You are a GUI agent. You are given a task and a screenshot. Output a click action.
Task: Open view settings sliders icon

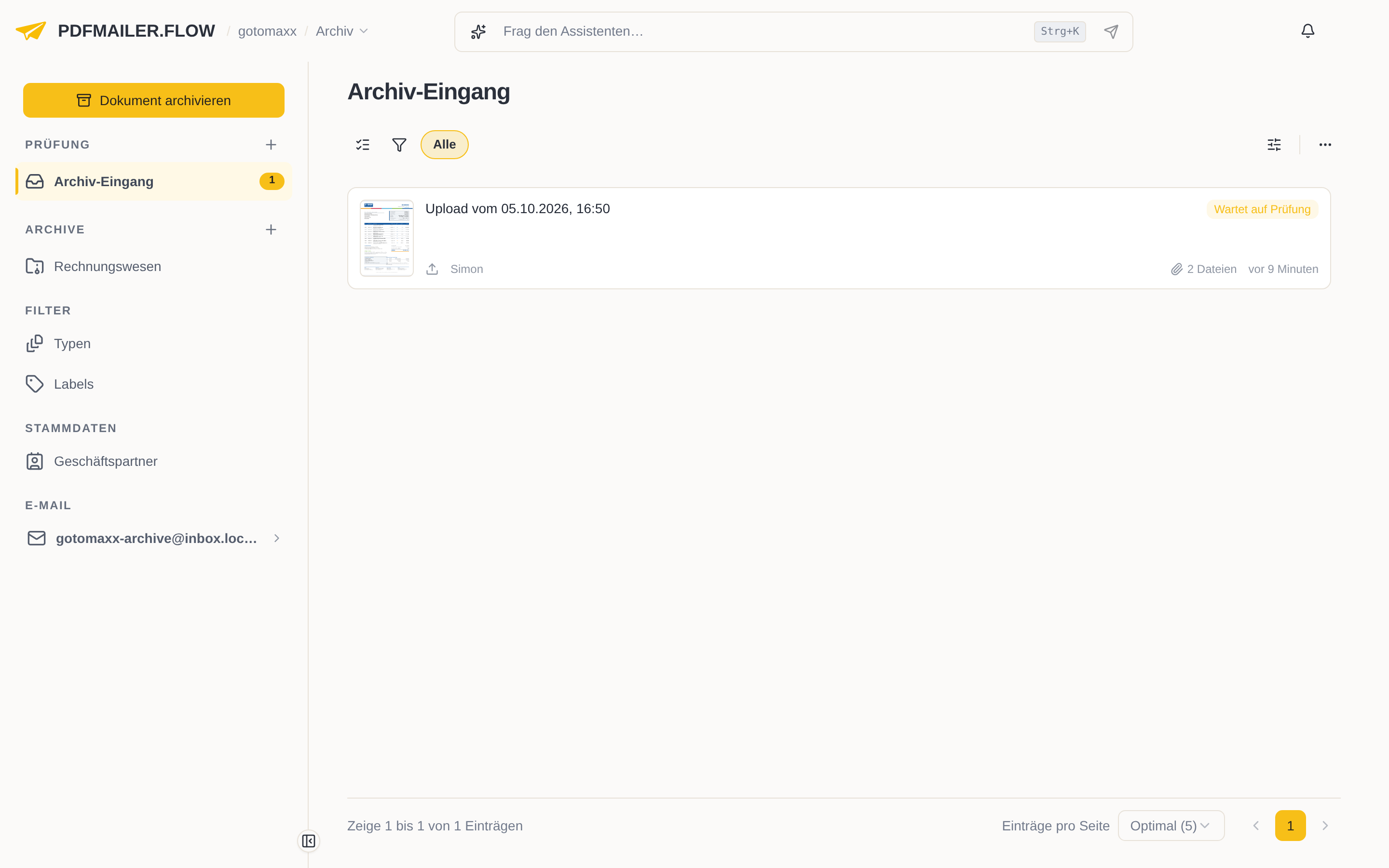click(x=1274, y=145)
